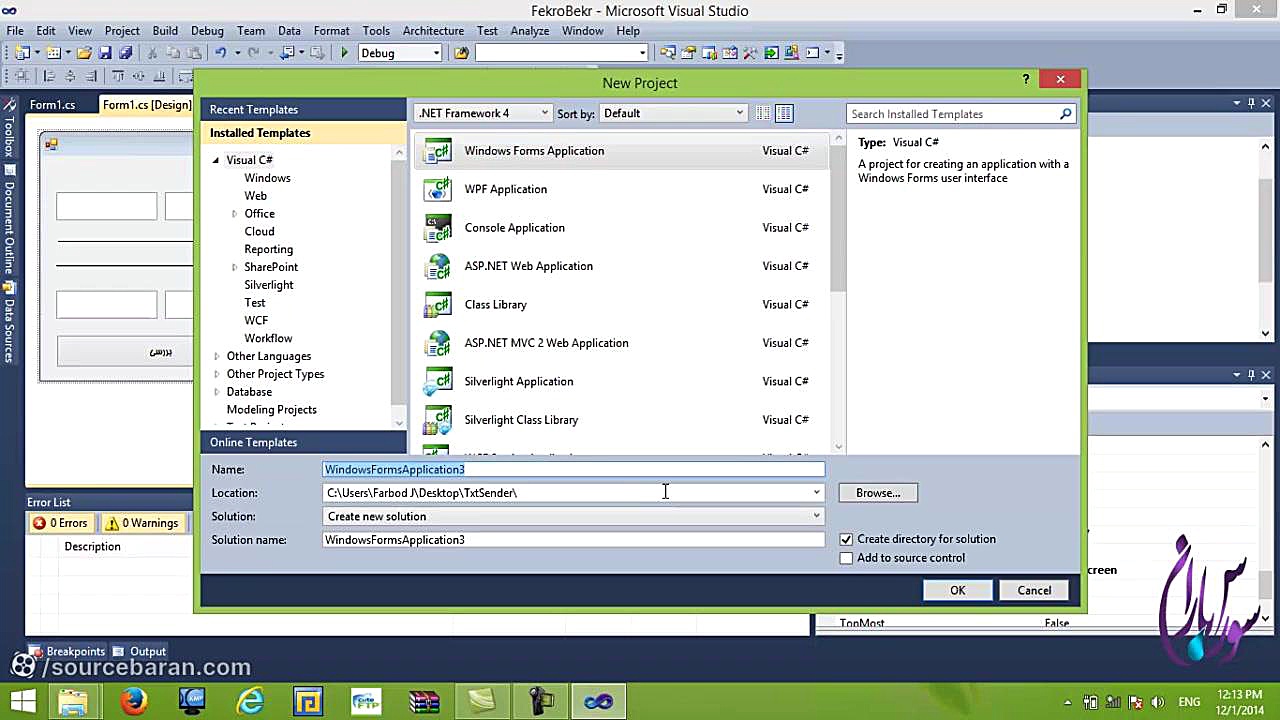Open the Online Templates section
The height and width of the screenshot is (720, 1280).
303,442
